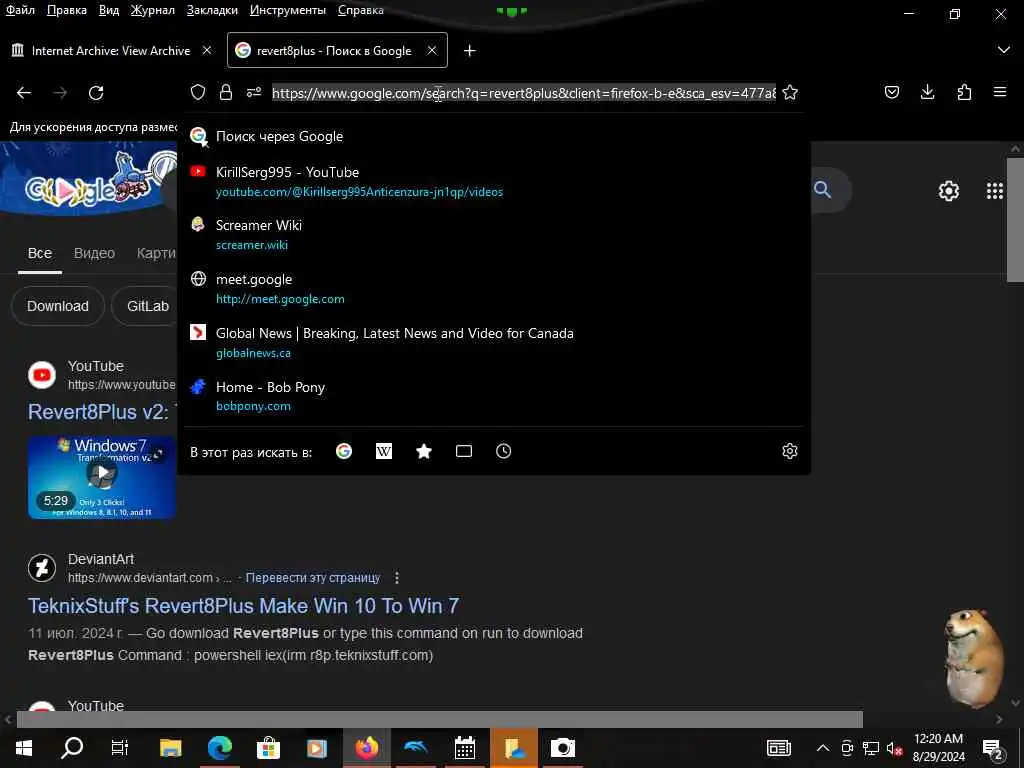Image resolution: width=1024 pixels, height=768 pixels.
Task: Go back using the browser back arrow
Action: pos(24,93)
